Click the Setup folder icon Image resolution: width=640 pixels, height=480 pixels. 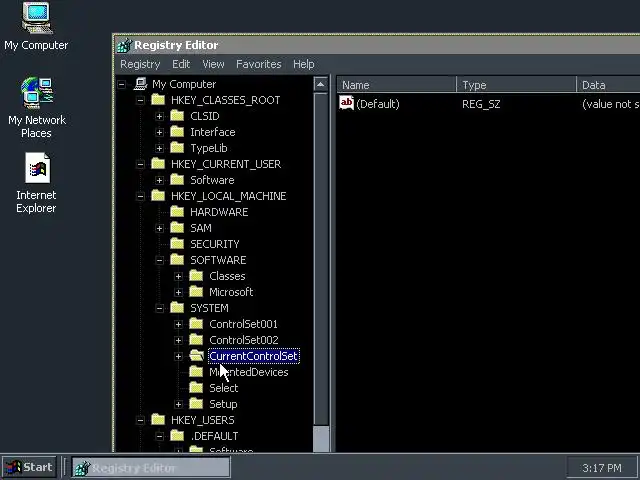pos(196,404)
